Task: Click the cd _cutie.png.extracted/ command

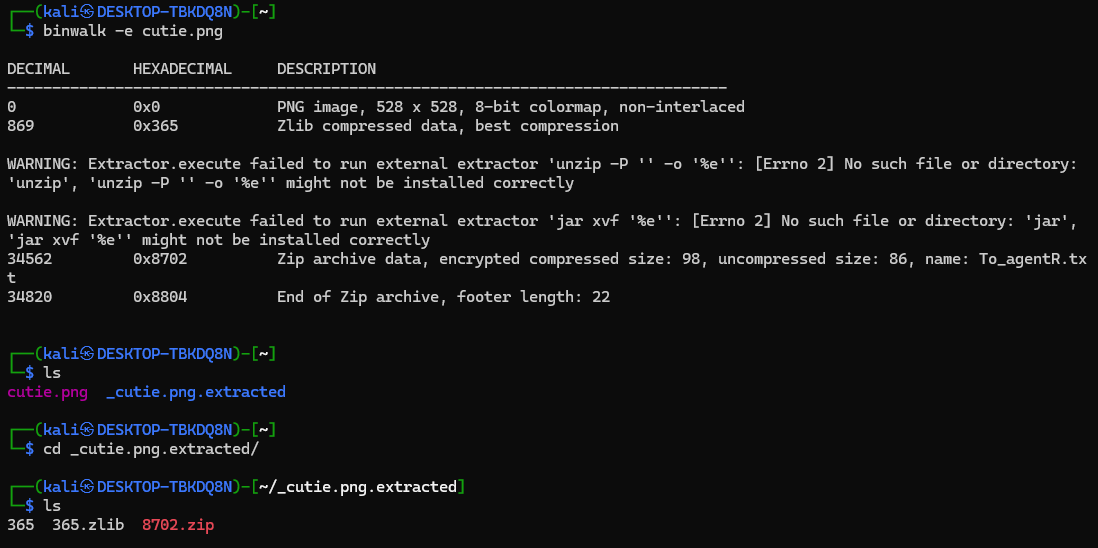Action: click(x=150, y=449)
